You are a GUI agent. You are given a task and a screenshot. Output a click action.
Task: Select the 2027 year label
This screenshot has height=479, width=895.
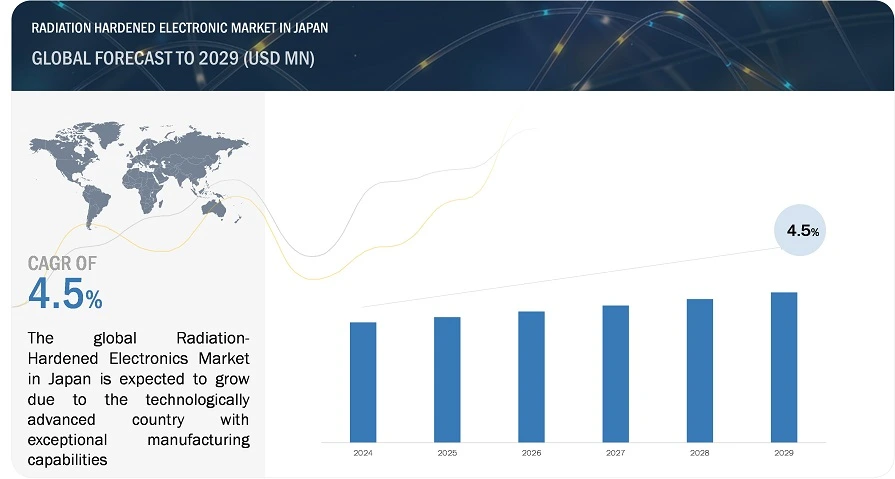tap(615, 453)
